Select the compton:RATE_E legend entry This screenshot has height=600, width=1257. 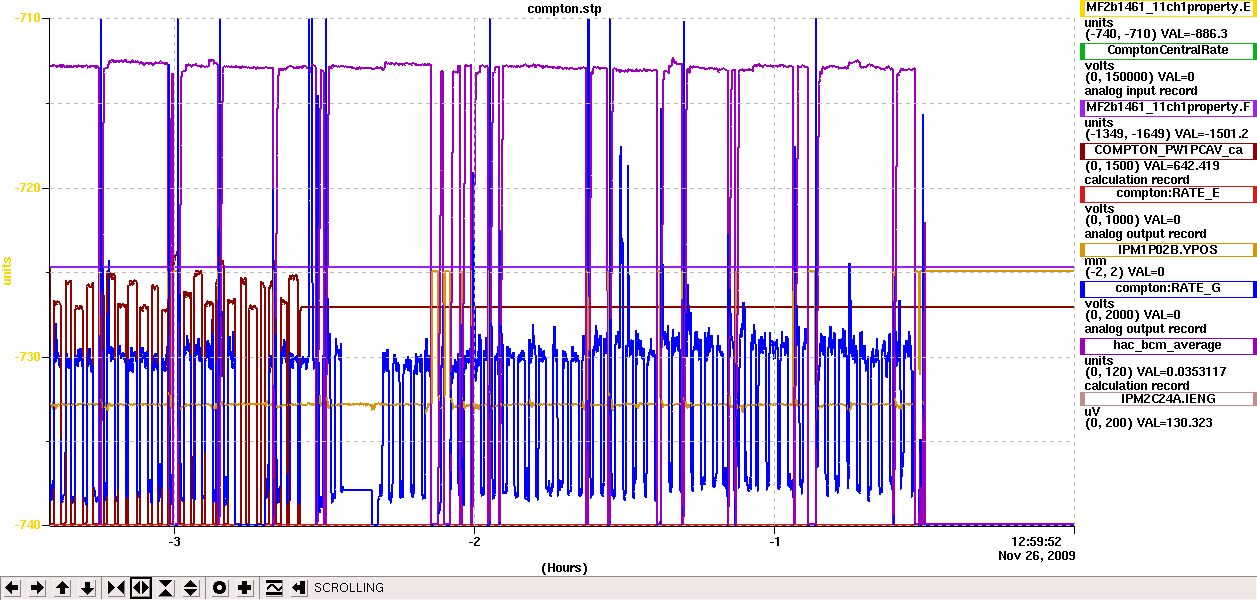tap(1167, 193)
